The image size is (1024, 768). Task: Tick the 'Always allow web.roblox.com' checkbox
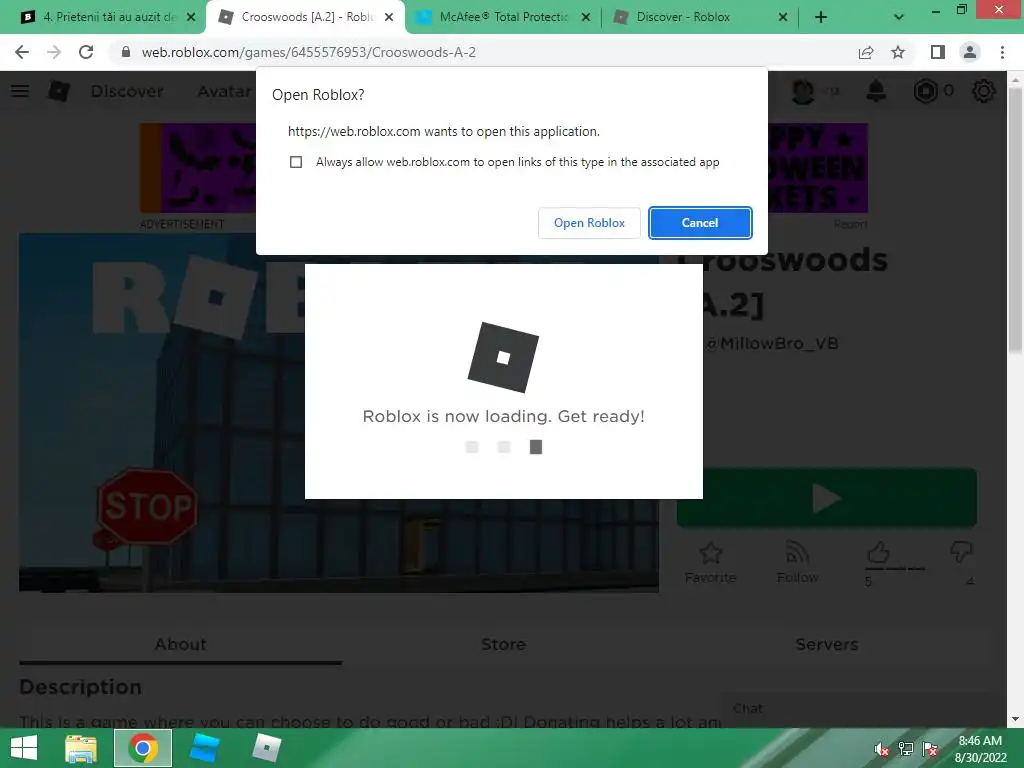296,162
